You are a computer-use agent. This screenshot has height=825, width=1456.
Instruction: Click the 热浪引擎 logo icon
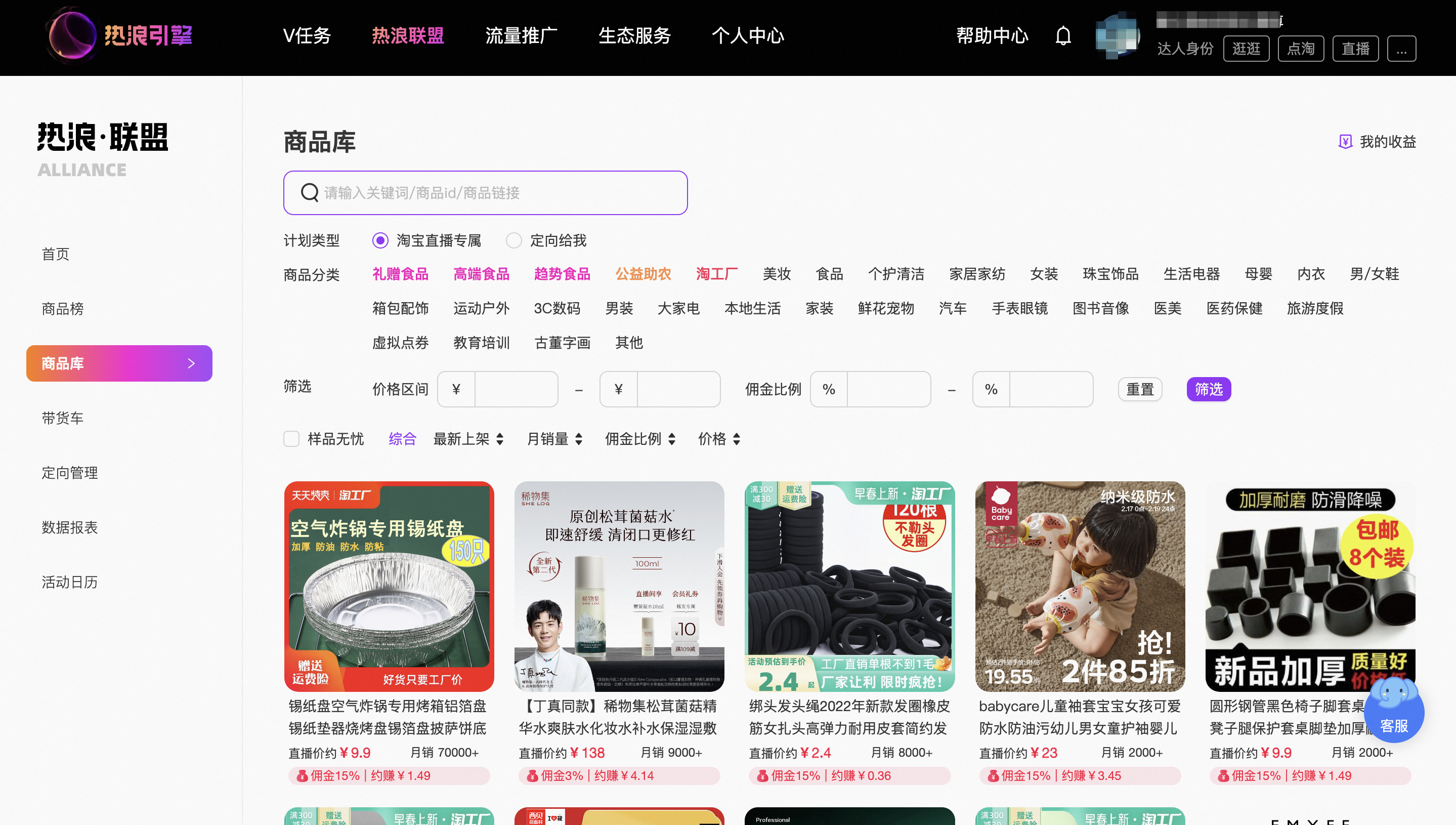(73, 35)
